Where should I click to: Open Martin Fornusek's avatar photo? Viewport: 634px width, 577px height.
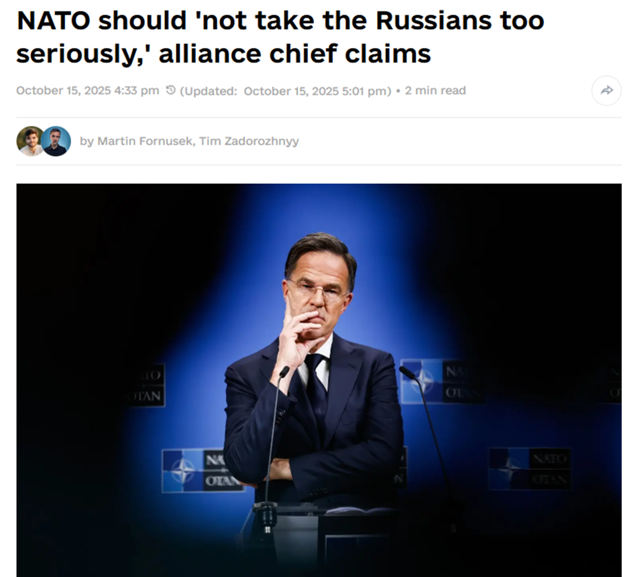click(x=29, y=141)
